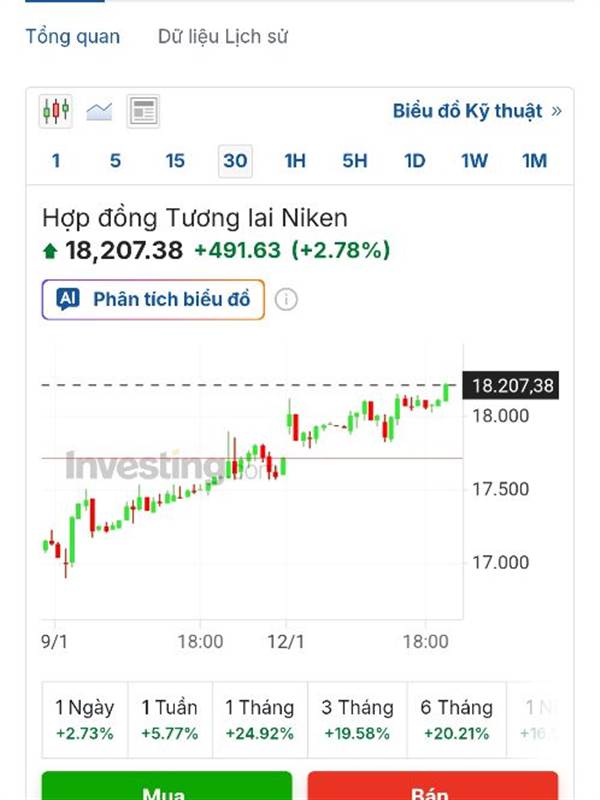Viewport: 600px width, 800px height.
Task: Select the candlestick chart type icon
Action: (56, 111)
